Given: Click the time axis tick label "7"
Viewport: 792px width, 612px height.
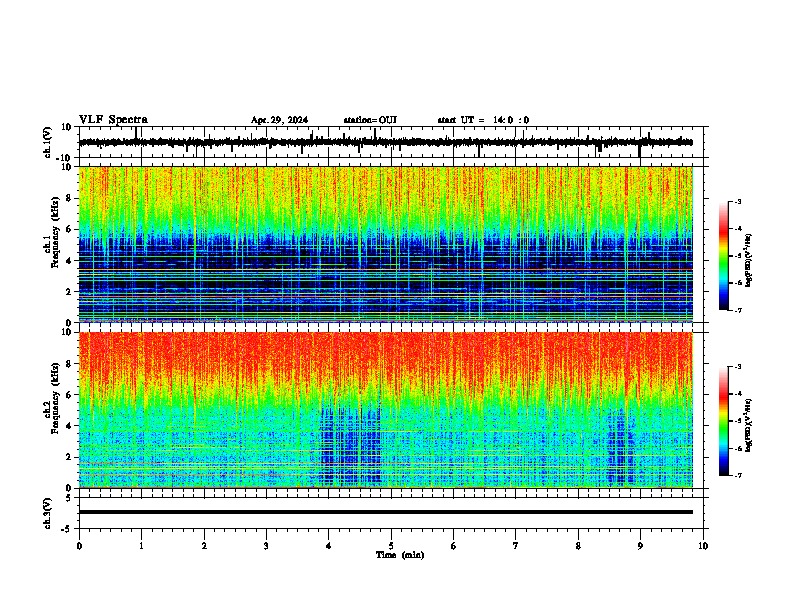Looking at the screenshot, I should (x=516, y=546).
